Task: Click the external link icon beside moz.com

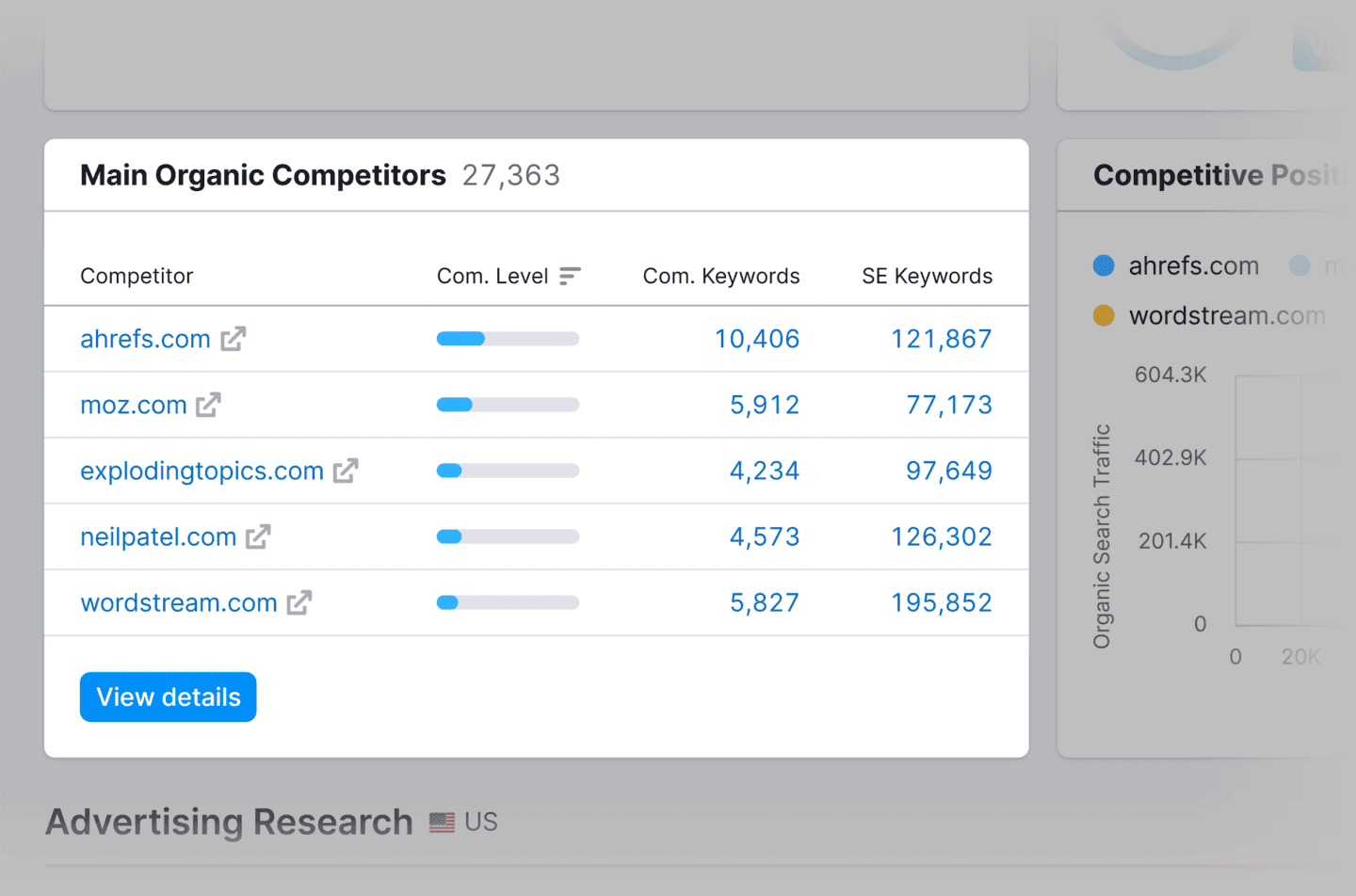Action: point(209,405)
